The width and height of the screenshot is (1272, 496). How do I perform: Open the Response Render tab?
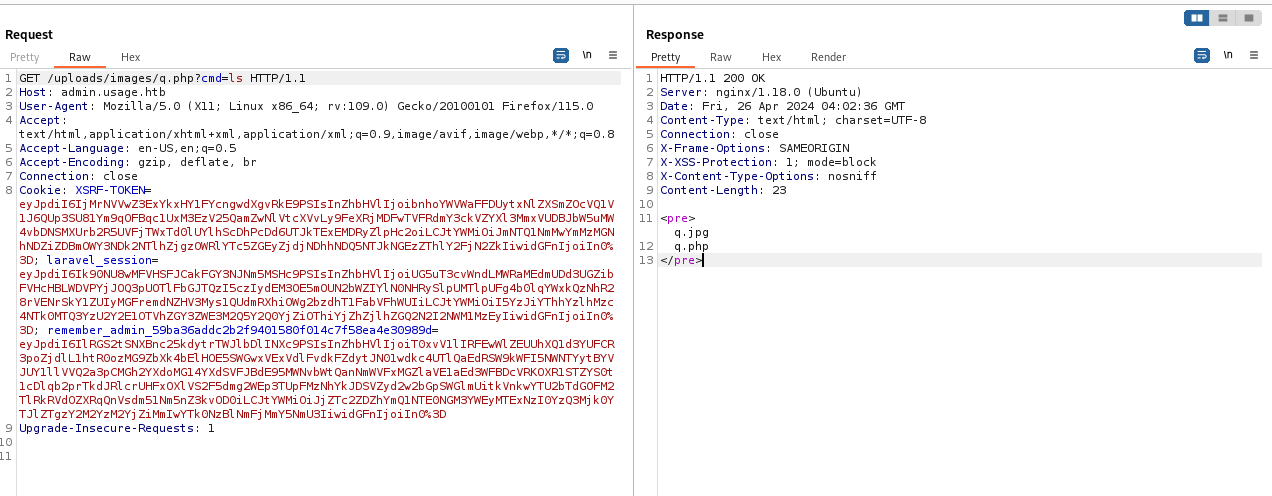tap(828, 57)
